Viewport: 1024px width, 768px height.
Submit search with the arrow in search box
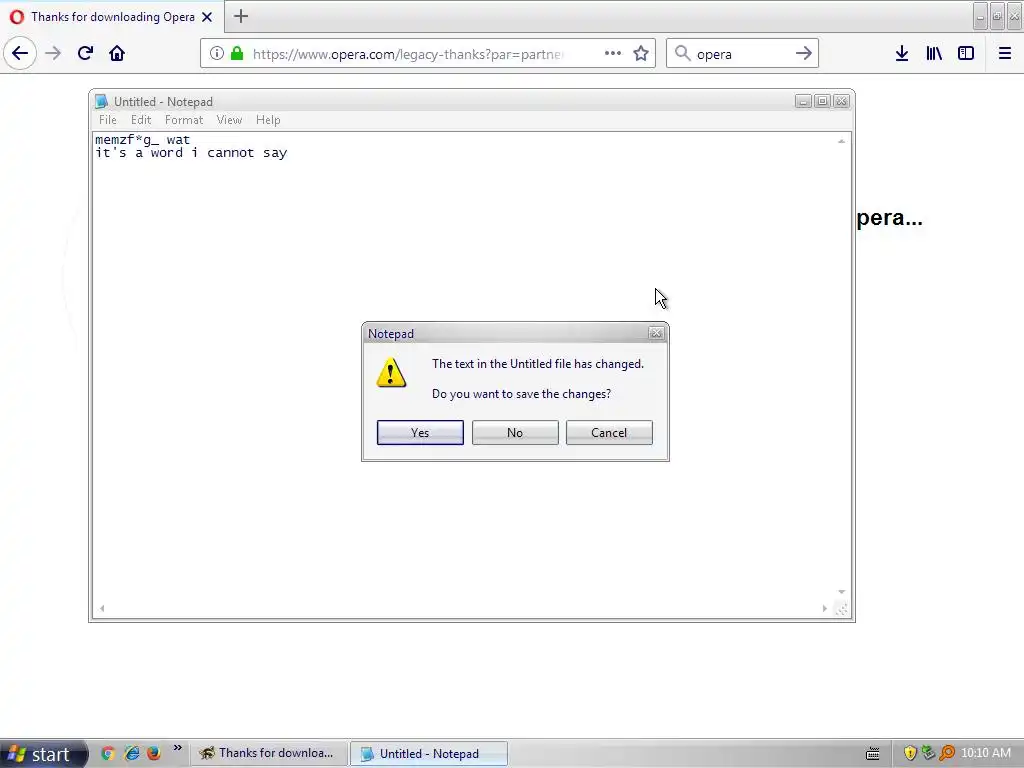(x=804, y=53)
